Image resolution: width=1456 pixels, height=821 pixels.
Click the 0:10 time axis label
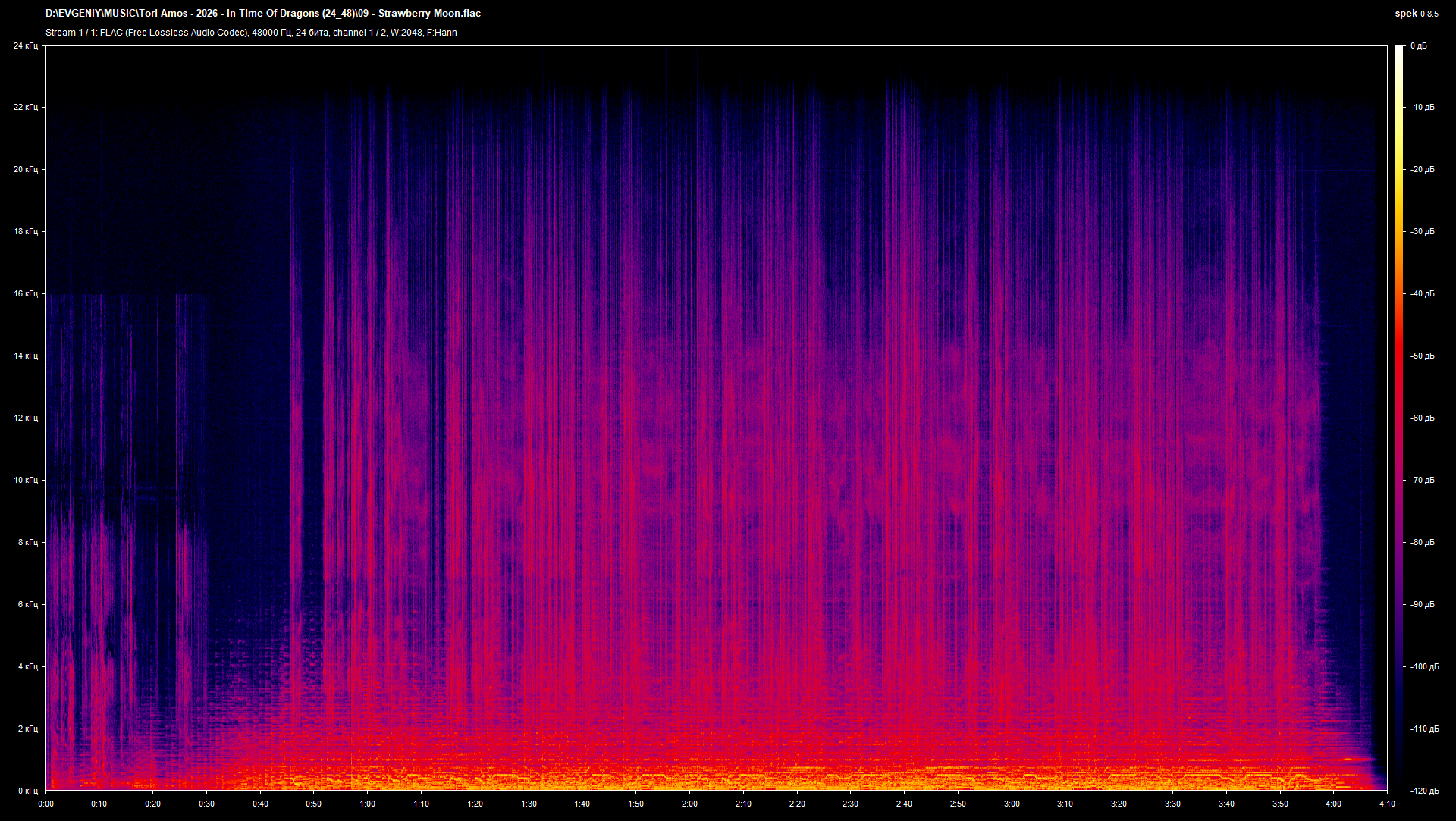coord(99,804)
